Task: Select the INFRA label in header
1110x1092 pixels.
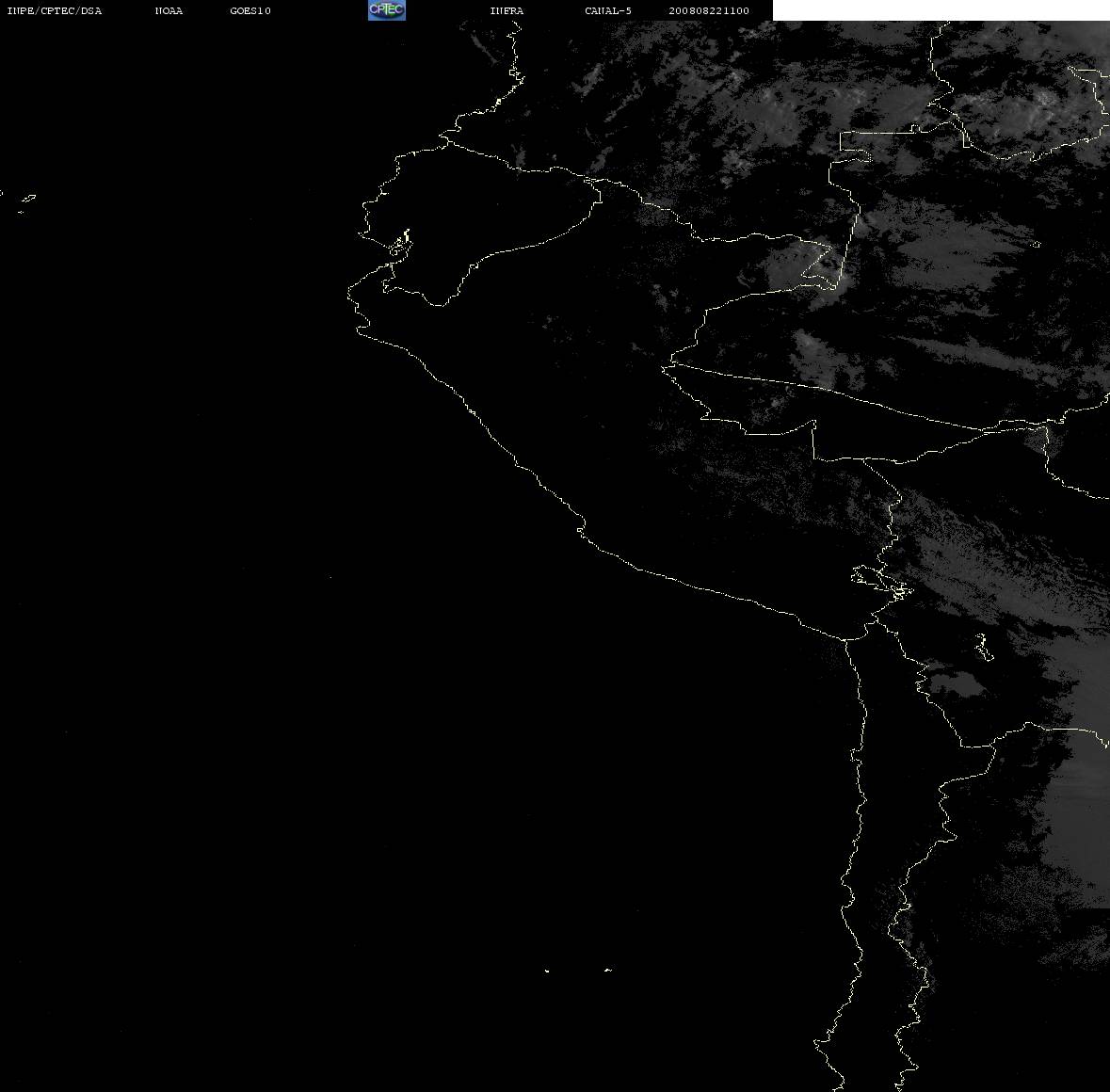Action: tap(507, 10)
